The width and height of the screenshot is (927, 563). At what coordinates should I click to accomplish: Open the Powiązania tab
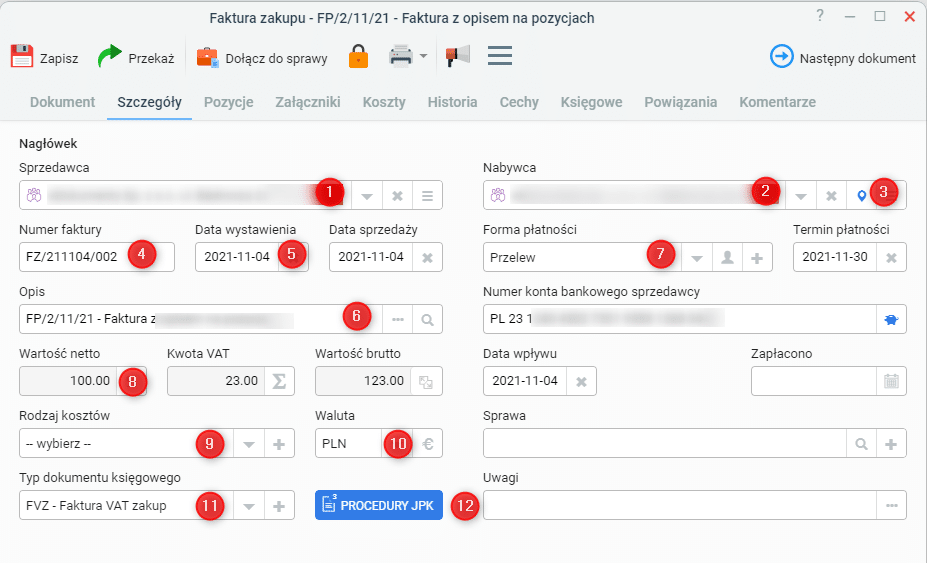pos(680,102)
